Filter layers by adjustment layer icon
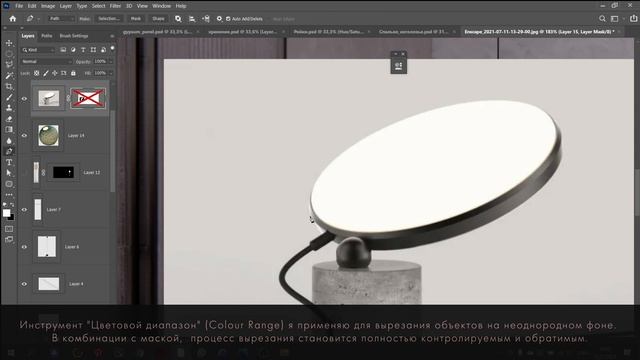 73,50
